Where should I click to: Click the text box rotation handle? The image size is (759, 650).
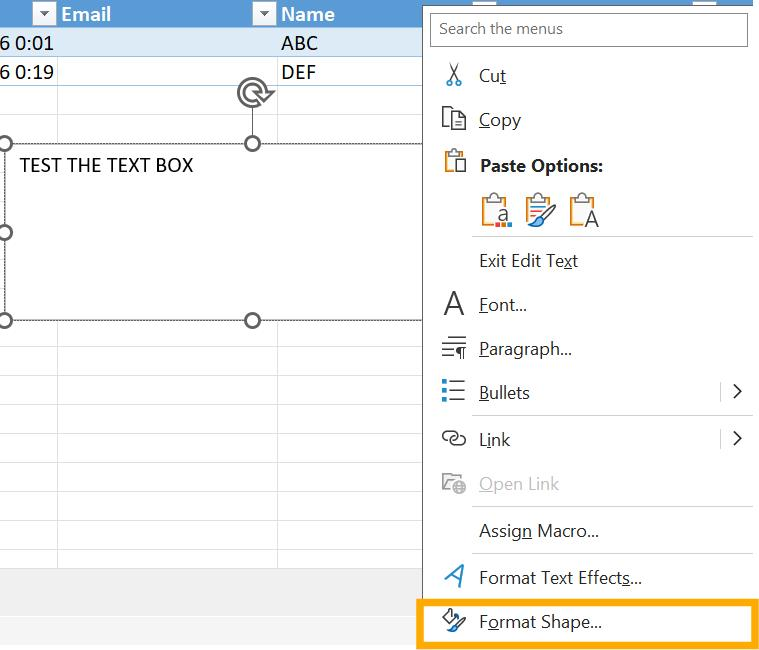point(255,92)
